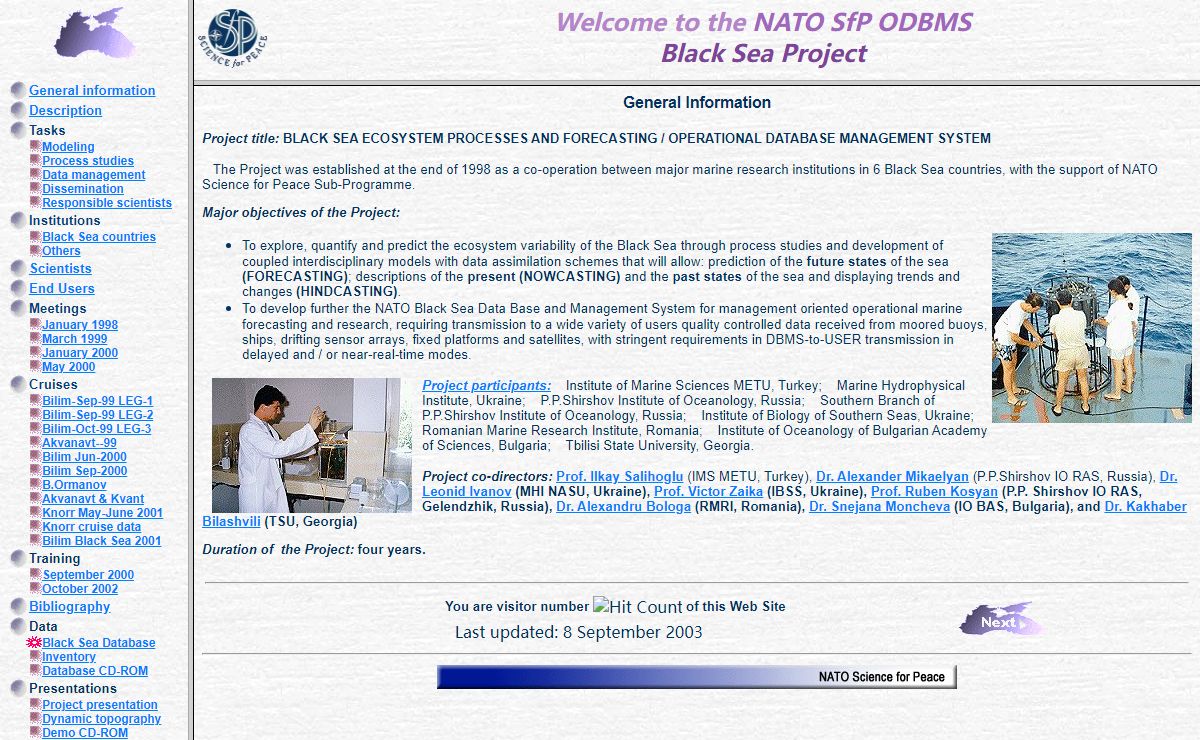Open Scientists page link
Viewport: 1200px width, 740px height.
(x=60, y=268)
